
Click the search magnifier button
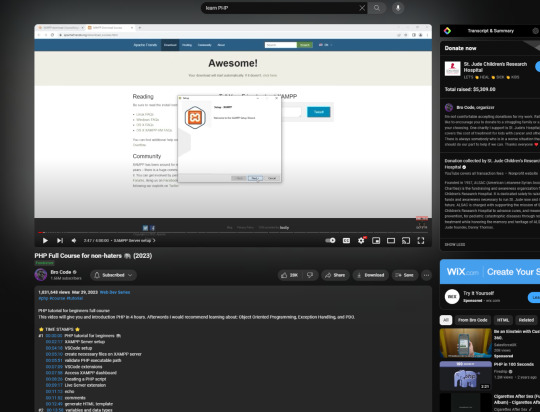pos(377,8)
